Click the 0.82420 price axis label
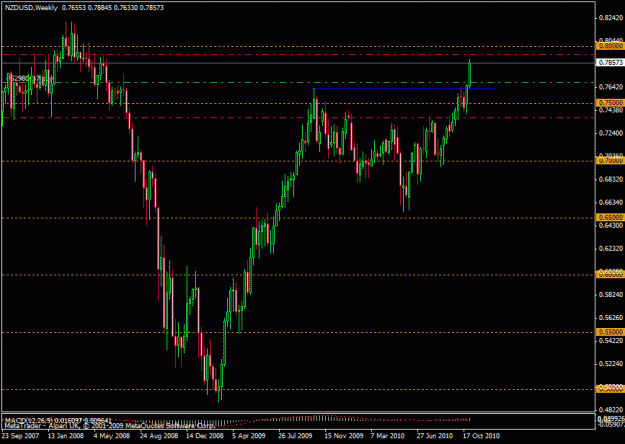Image resolution: width=625 pixels, height=444 pixels. click(x=611, y=18)
